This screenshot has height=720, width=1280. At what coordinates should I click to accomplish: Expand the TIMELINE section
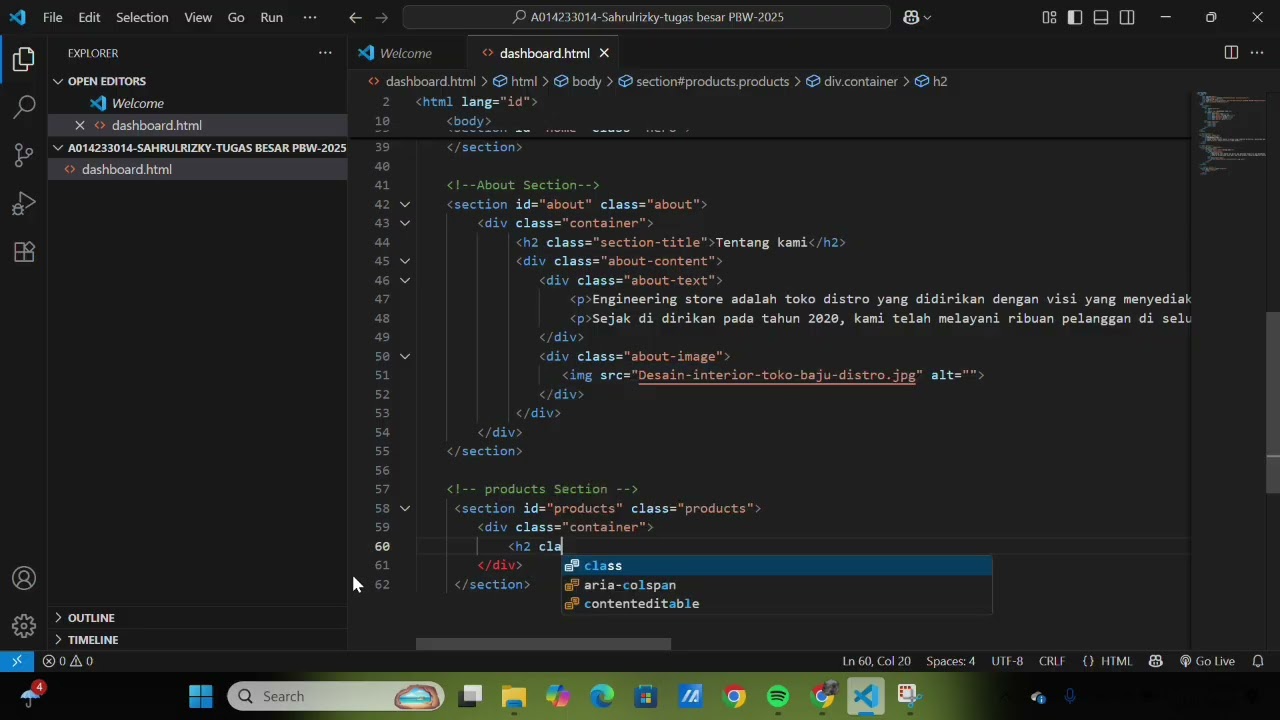93,640
